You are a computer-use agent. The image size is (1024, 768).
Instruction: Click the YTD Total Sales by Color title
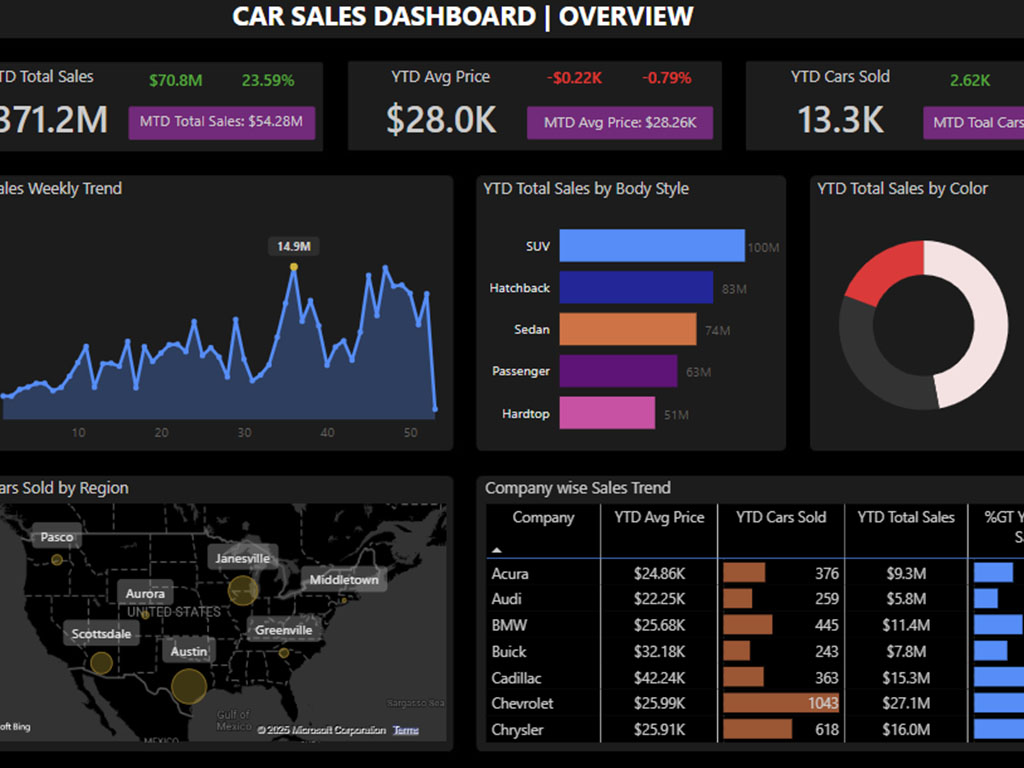[902, 189]
